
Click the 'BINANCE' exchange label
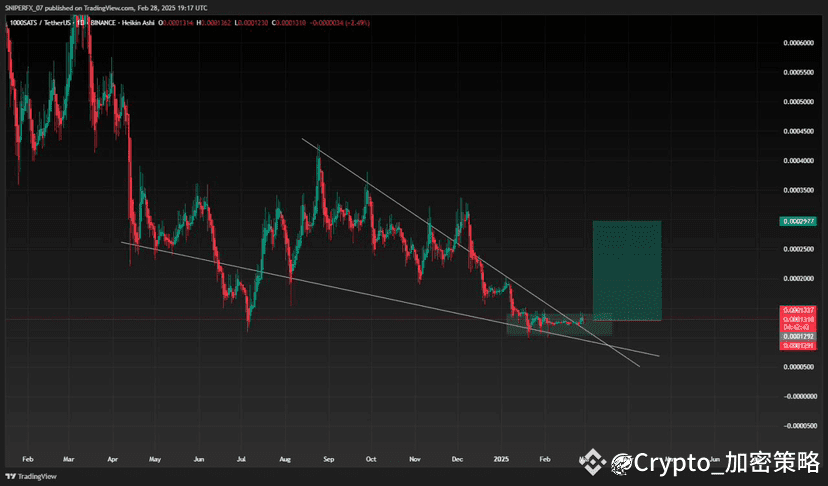pos(103,23)
